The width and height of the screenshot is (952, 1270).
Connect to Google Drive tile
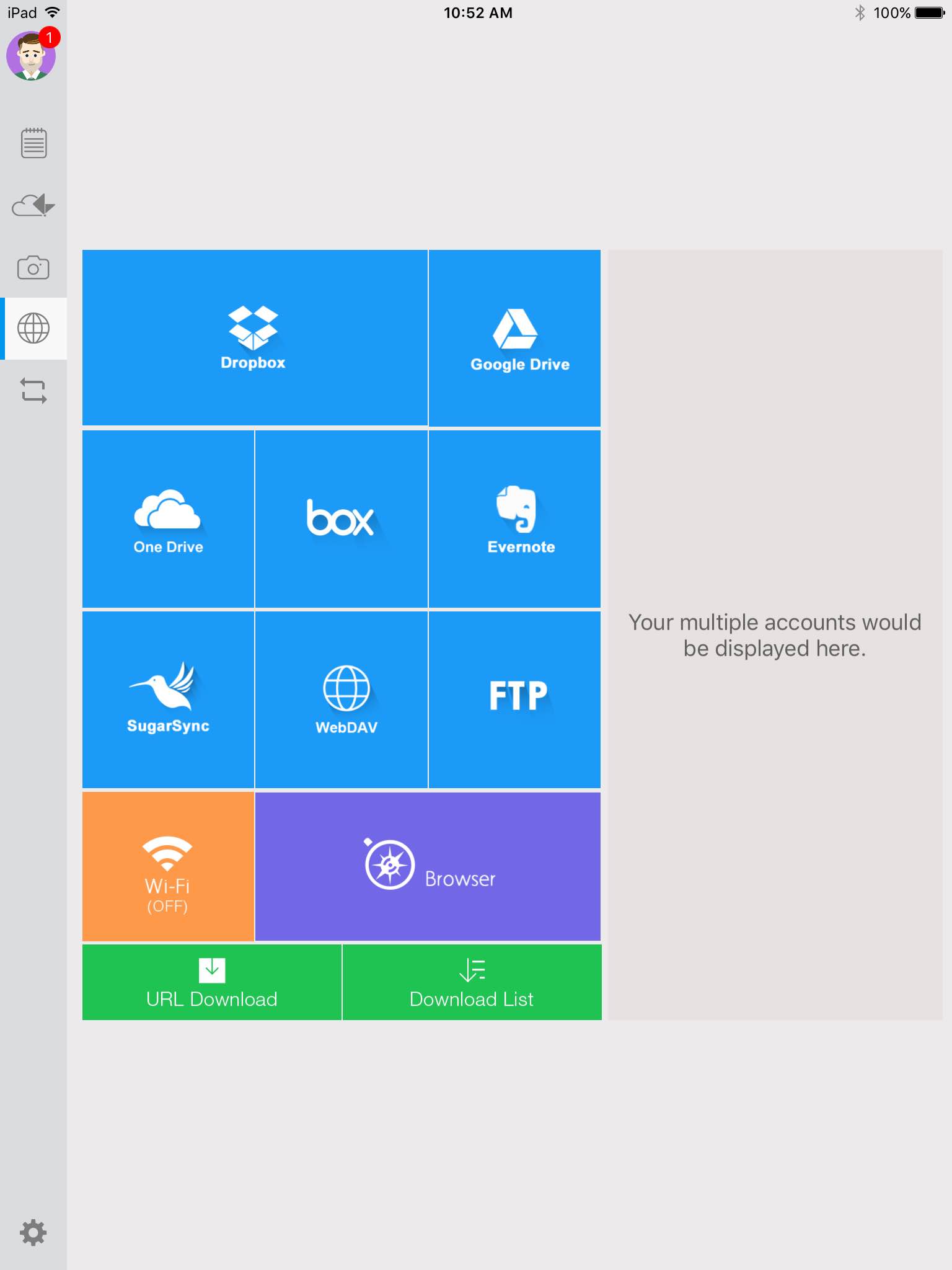click(x=514, y=338)
